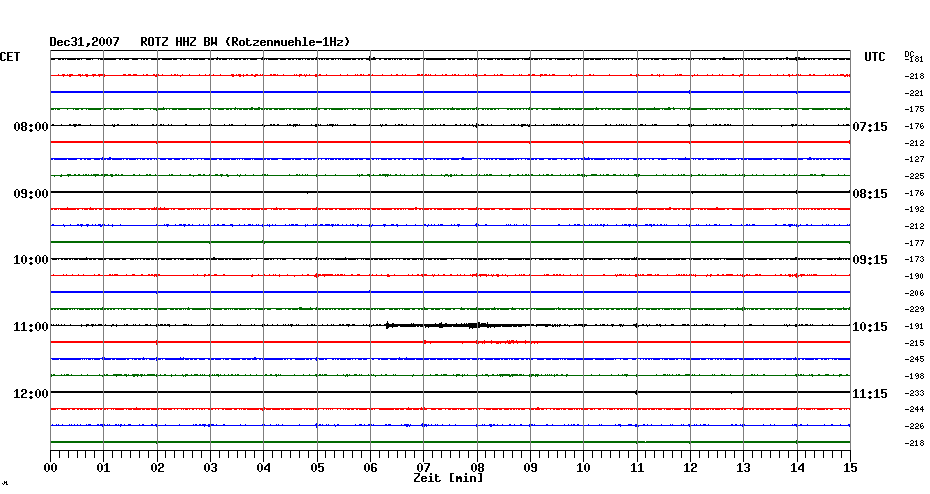The height and width of the screenshot is (494, 930).
Task: Click the 10:15 UTC time label
Action: [870, 327]
